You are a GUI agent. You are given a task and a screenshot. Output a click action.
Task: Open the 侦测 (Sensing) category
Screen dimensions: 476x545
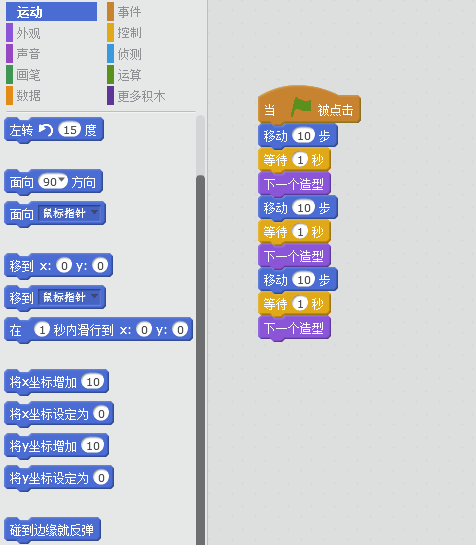(124, 54)
